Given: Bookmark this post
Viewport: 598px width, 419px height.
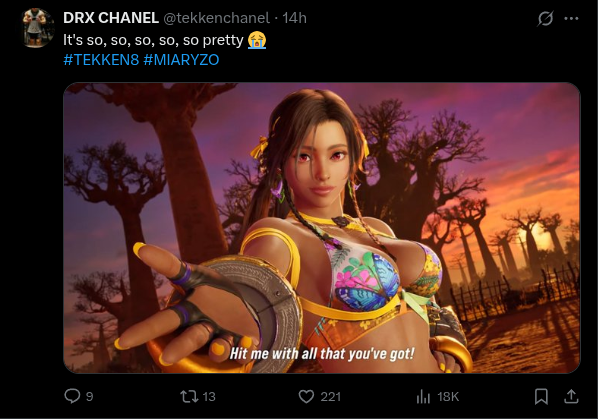Looking at the screenshot, I should coord(541,397).
